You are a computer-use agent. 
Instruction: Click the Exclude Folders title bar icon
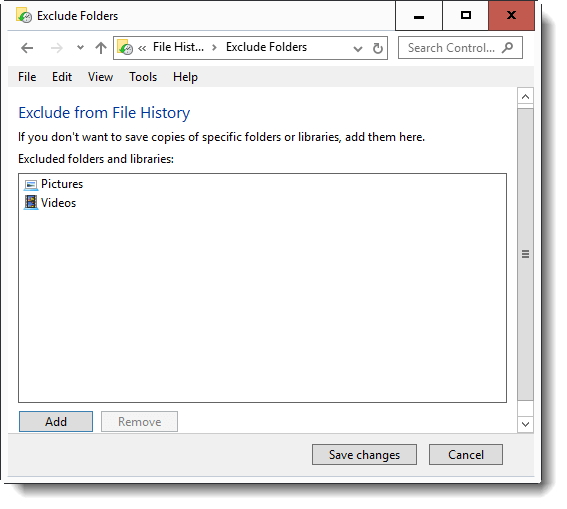point(24,16)
